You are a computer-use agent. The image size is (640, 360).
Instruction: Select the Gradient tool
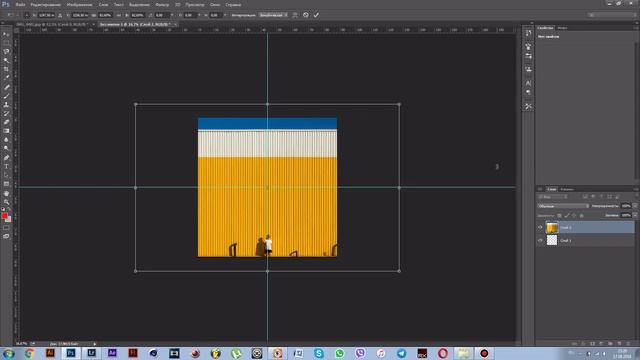pyautogui.click(x=6, y=131)
